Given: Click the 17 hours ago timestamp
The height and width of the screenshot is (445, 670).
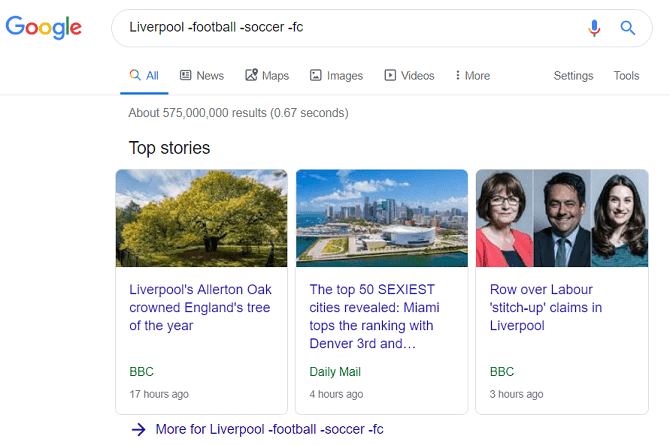Looking at the screenshot, I should point(159,394).
